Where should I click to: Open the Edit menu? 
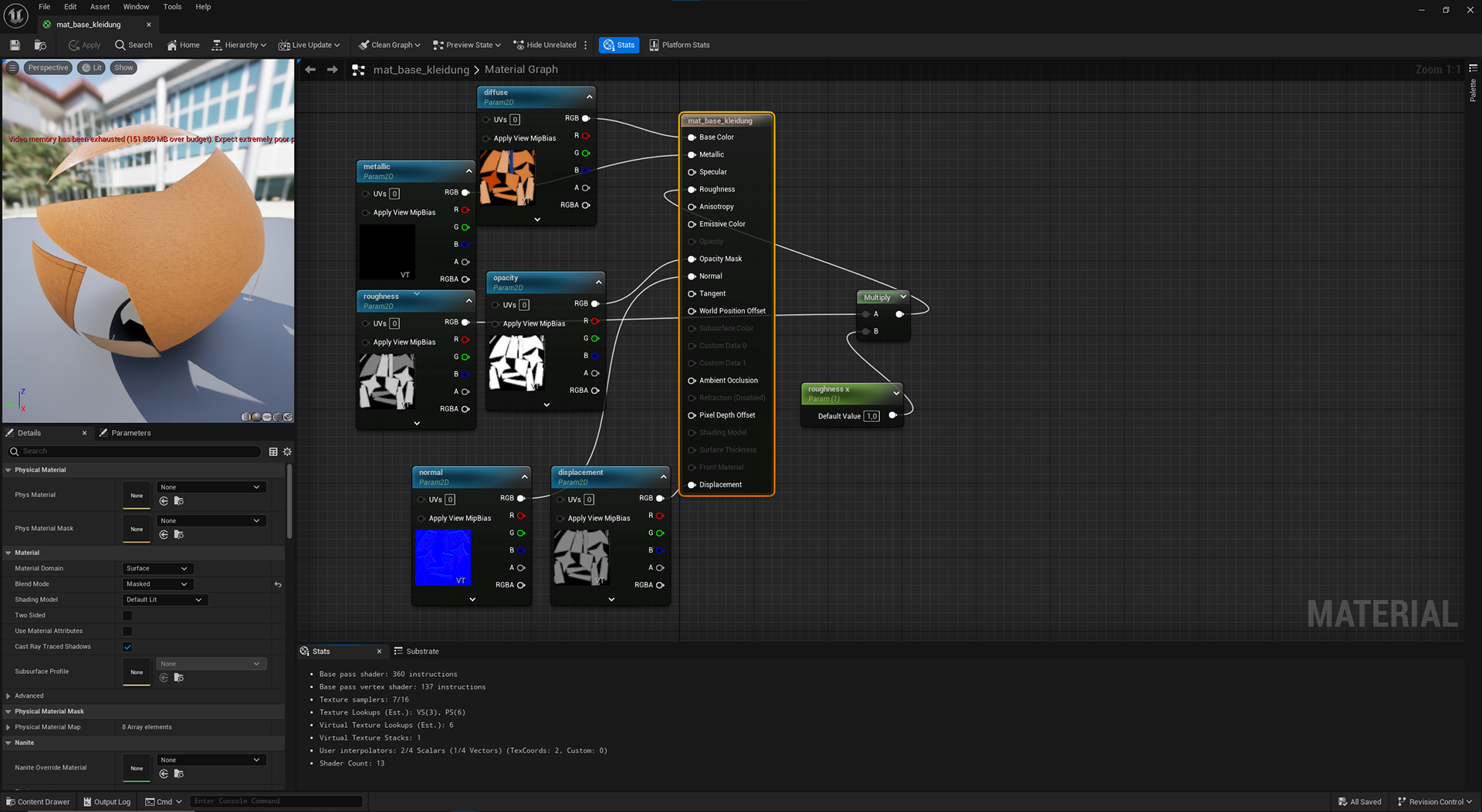click(x=70, y=7)
